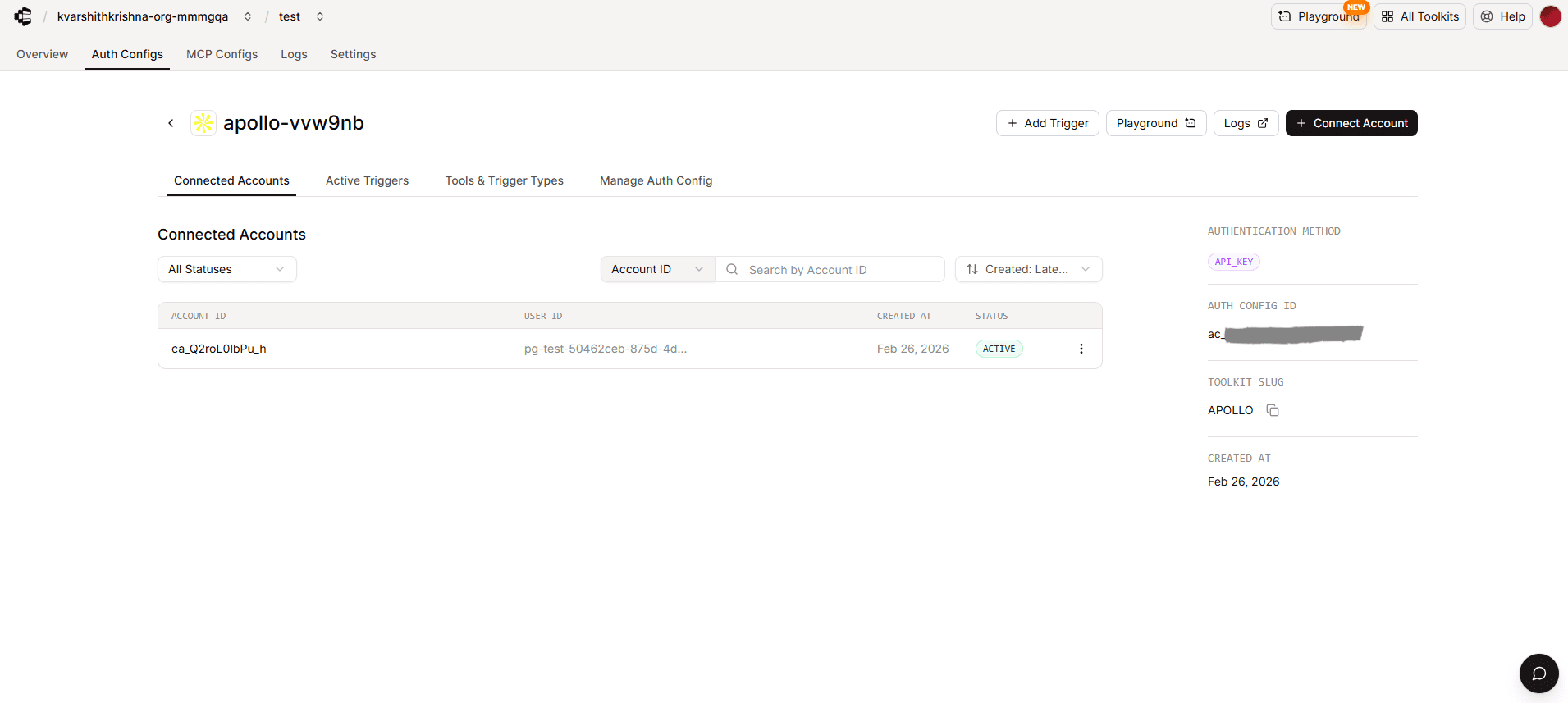Click the APOLLO toolkit slug text
Image resolution: width=1568 pixels, height=703 pixels.
point(1230,410)
